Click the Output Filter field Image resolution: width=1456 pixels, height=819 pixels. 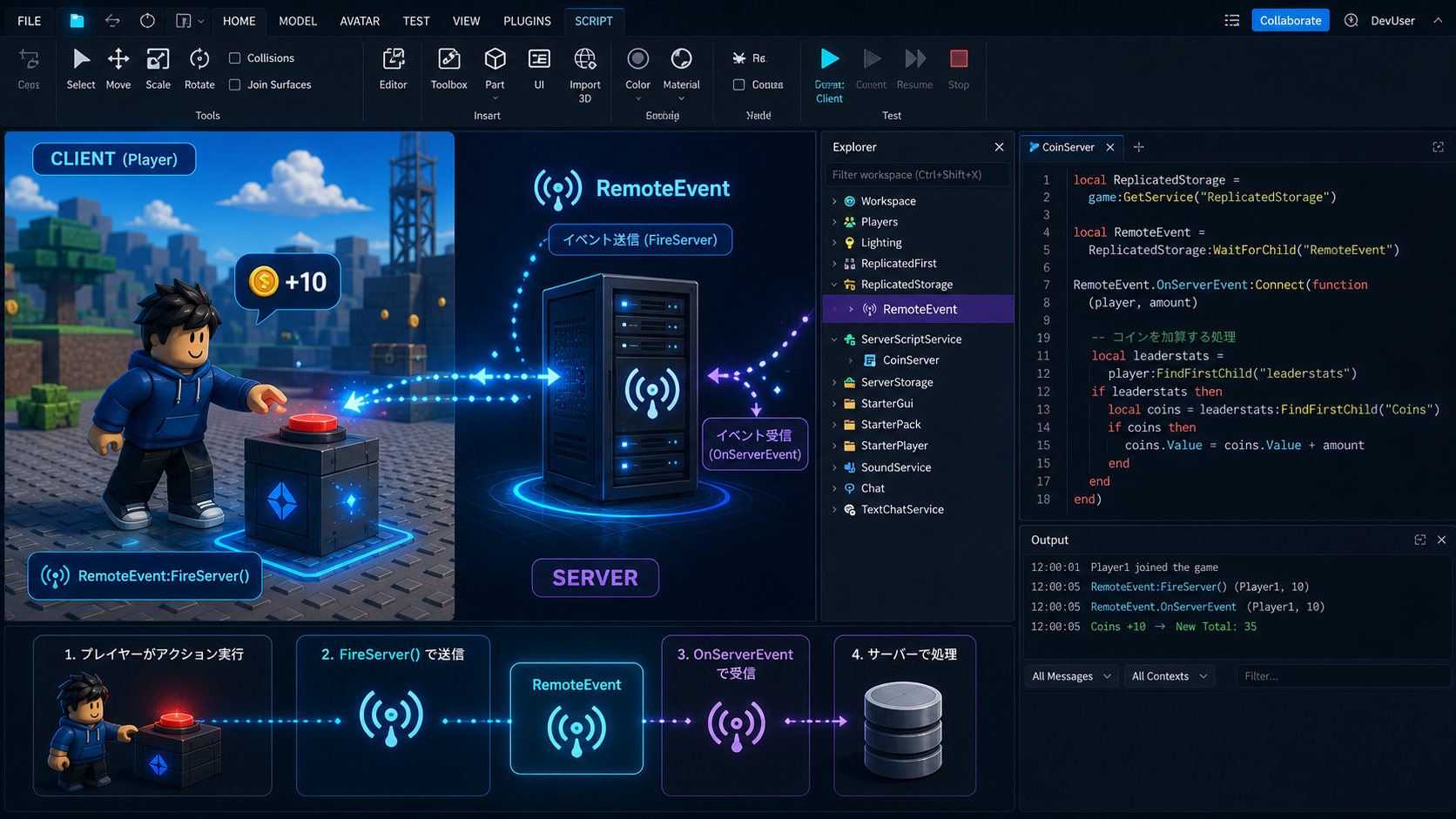click(1344, 676)
